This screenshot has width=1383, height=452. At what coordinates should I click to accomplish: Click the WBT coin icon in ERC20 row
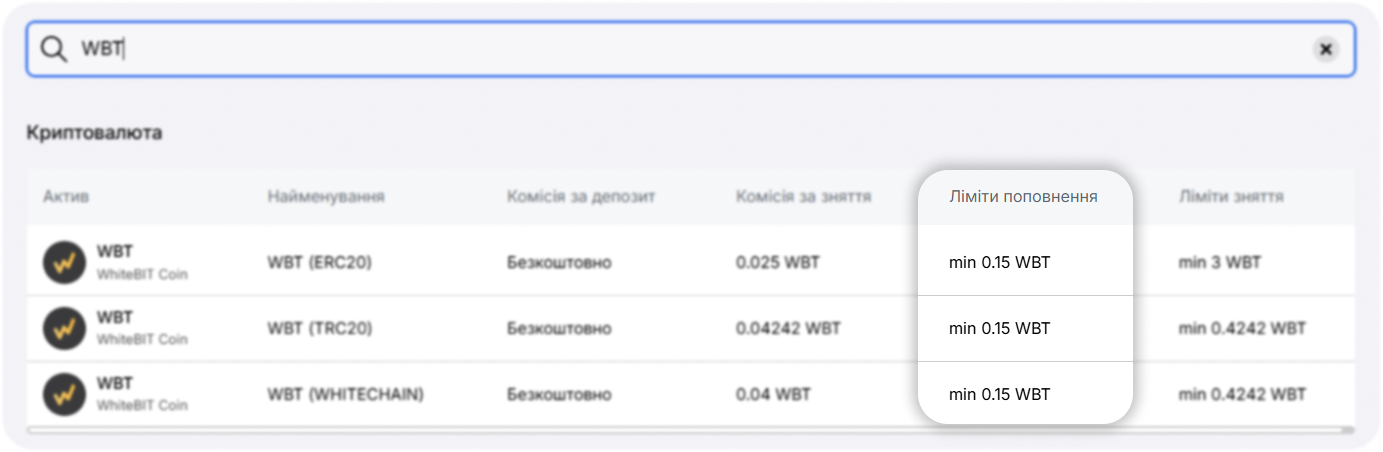[x=64, y=262]
